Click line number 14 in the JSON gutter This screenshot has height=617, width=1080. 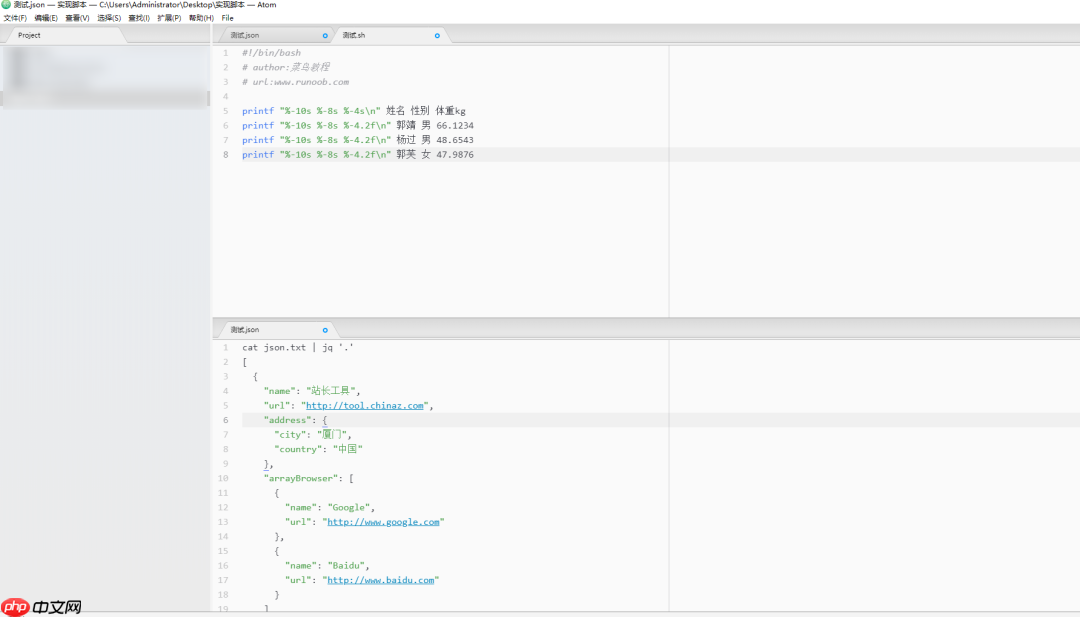(x=222, y=536)
